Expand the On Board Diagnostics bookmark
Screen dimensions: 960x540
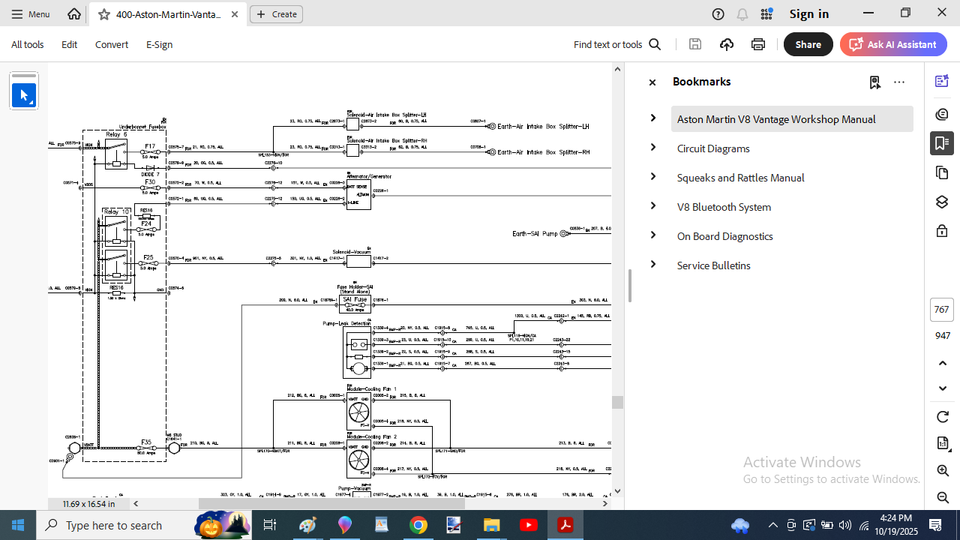[x=653, y=236]
